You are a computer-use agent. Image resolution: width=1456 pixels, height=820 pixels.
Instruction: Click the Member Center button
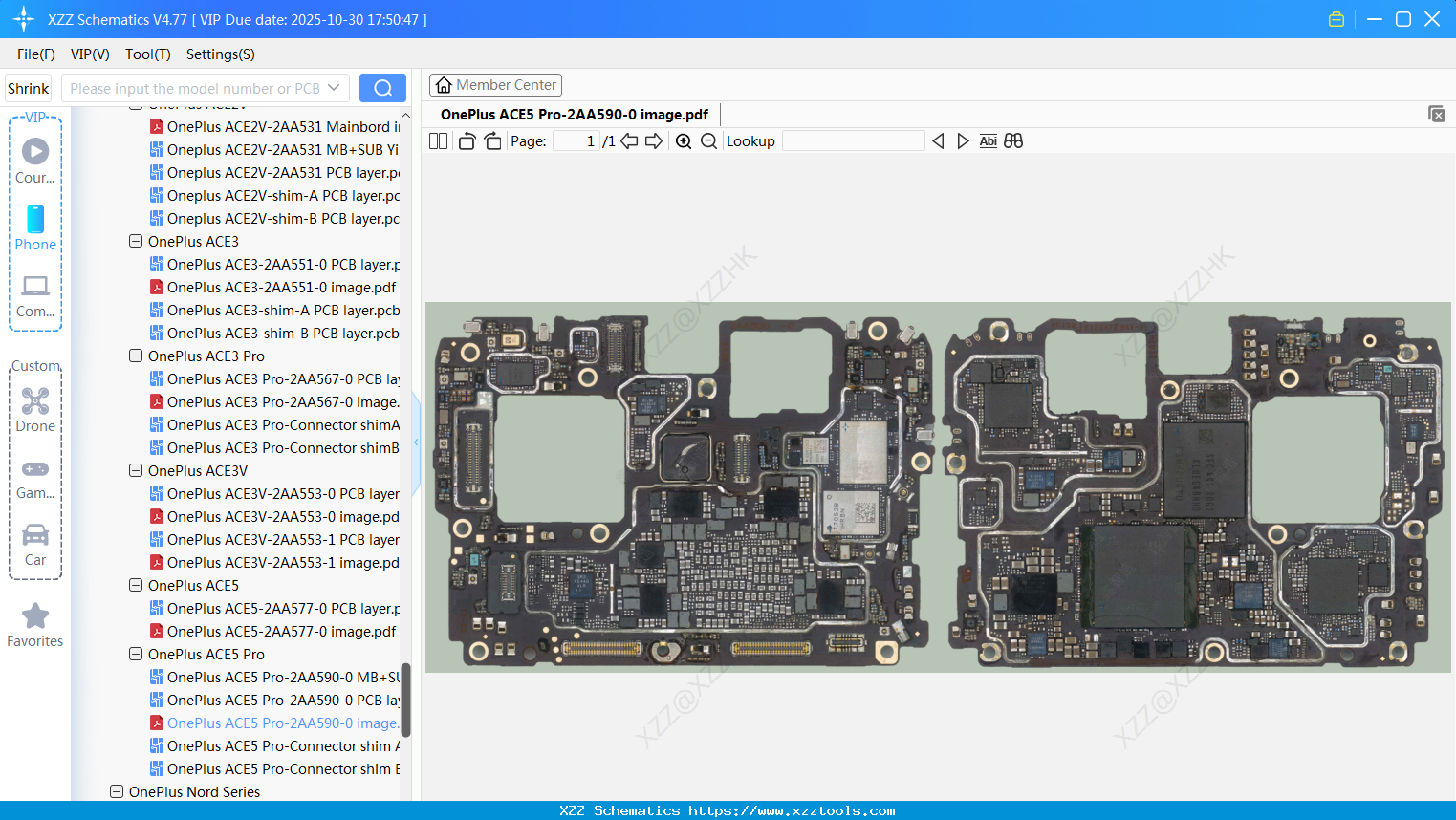click(495, 85)
